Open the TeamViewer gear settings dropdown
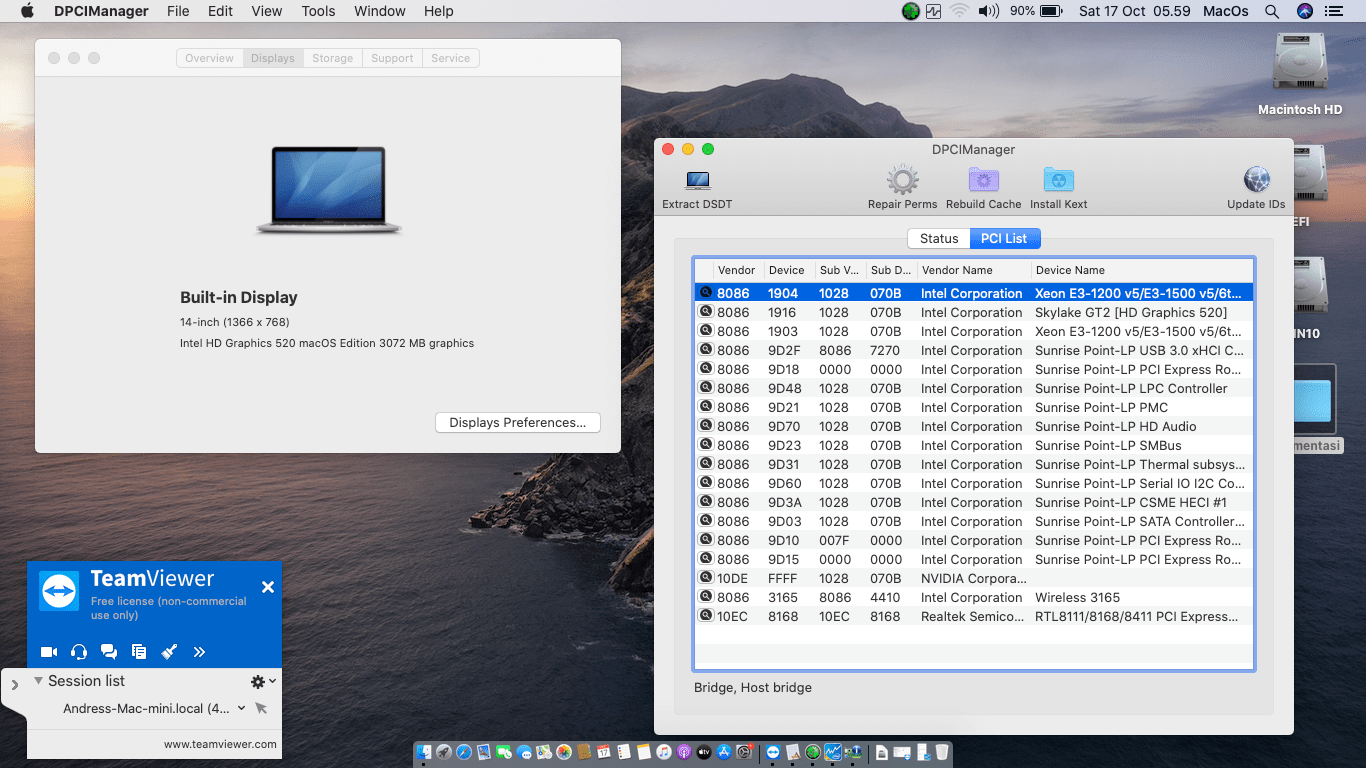The image size is (1366, 768). coord(262,681)
